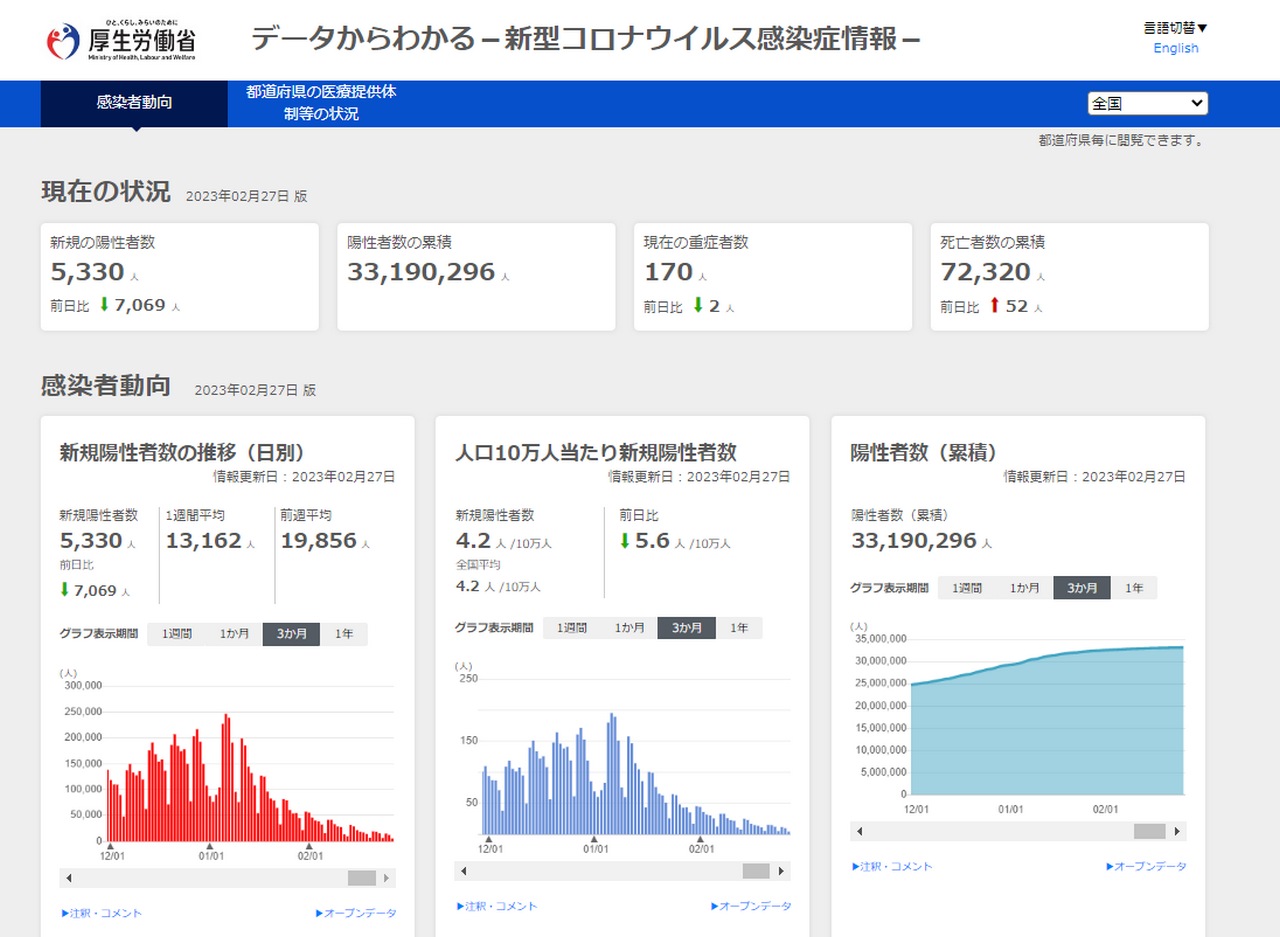
Task: Select the 感染者動向 tab
Action: coord(134,103)
